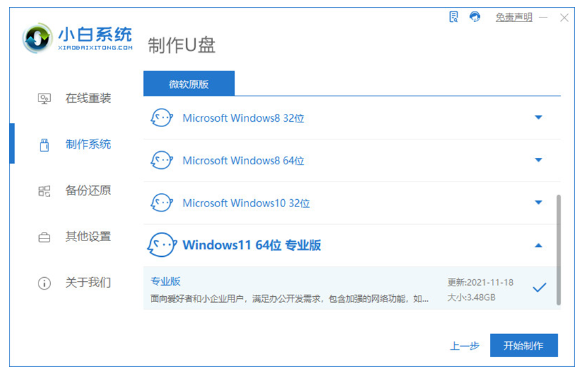Open 关于我们 page
Viewport: 586px width, 374px height.
pyautogui.click(x=88, y=282)
